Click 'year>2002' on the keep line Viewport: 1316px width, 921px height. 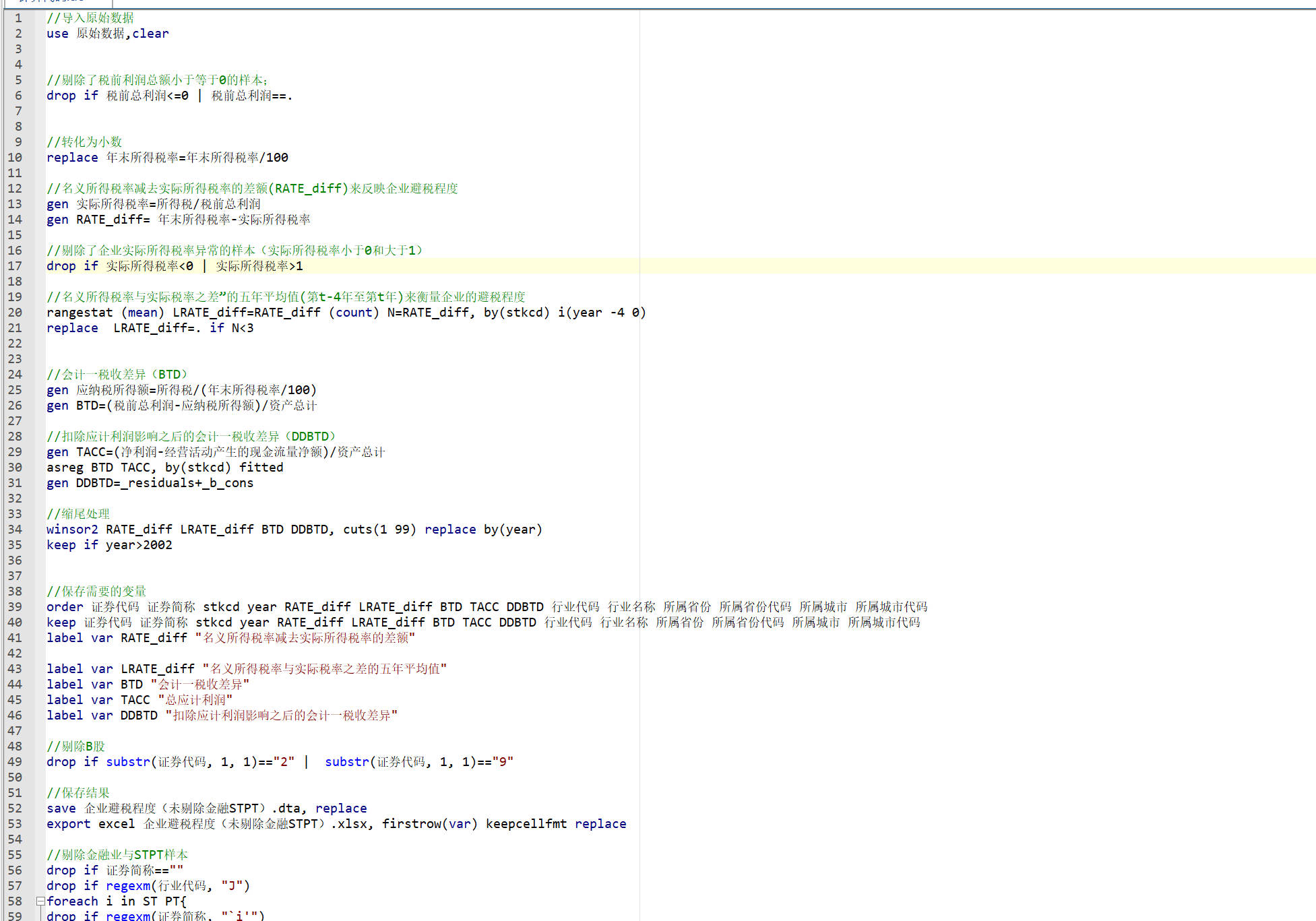coord(139,545)
